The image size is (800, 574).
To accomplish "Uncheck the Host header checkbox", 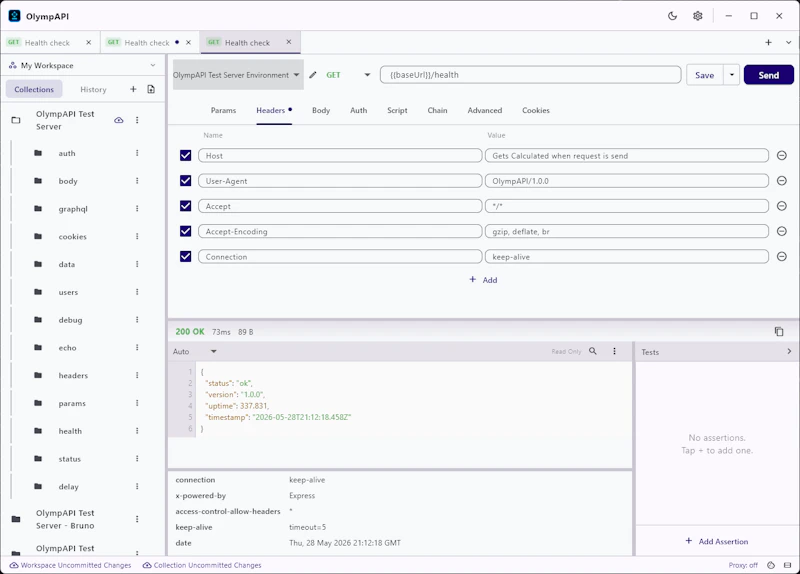I will (185, 156).
